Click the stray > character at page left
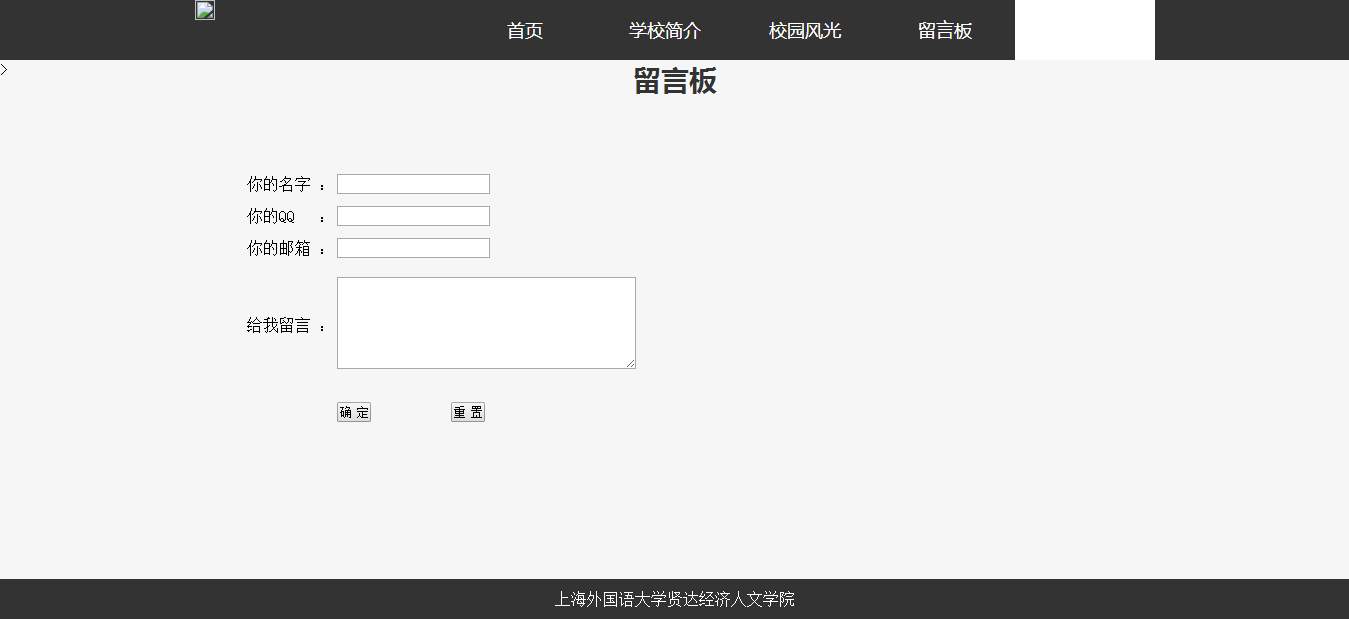This screenshot has width=1349, height=619. pos(4,69)
